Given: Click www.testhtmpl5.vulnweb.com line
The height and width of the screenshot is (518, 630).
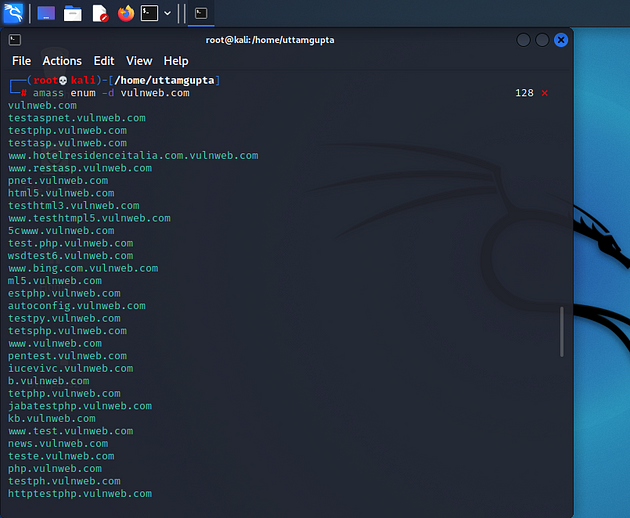Looking at the screenshot, I should (x=89, y=218).
